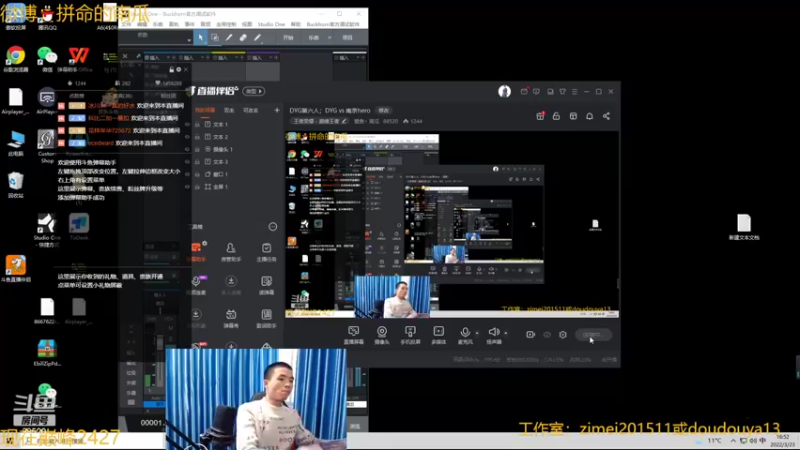This screenshot has width=800, height=450.
Task: Switch to the 我的场景 scene tab
Action: (205, 110)
